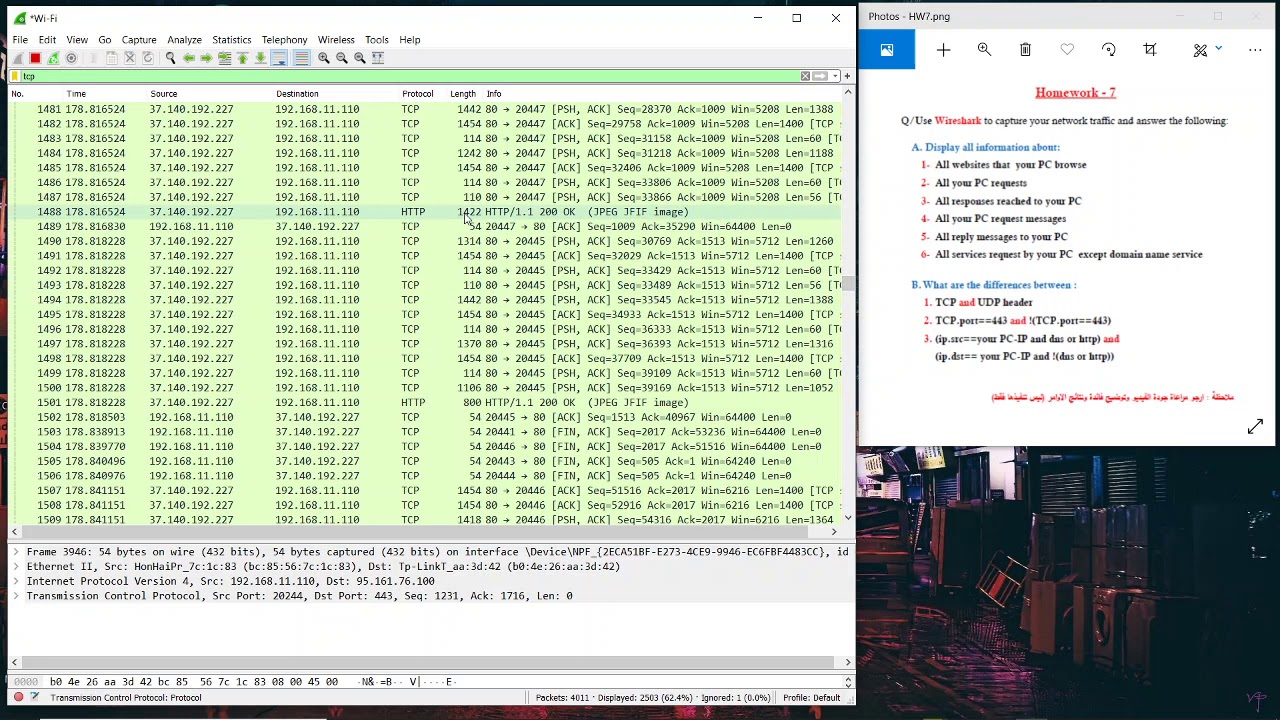Image resolution: width=1280 pixels, height=720 pixels.
Task: Open the display filter history dropdown
Action: 835,76
